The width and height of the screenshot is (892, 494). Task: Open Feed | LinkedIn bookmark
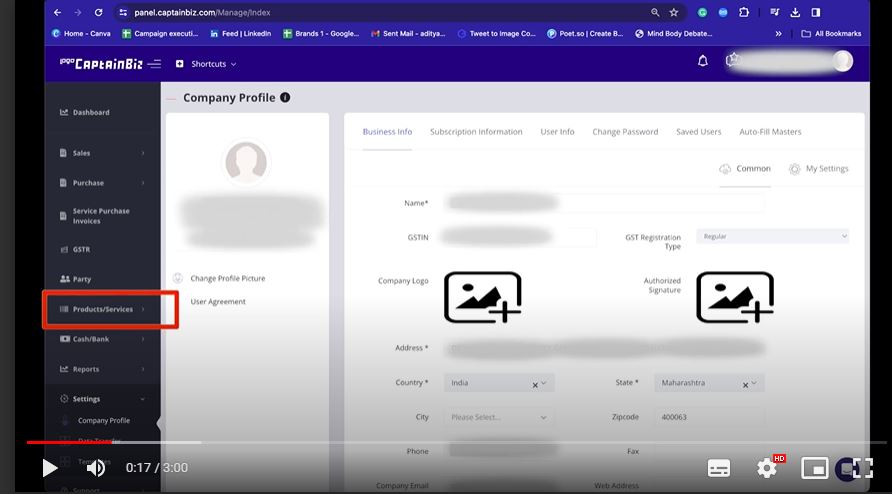[241, 34]
